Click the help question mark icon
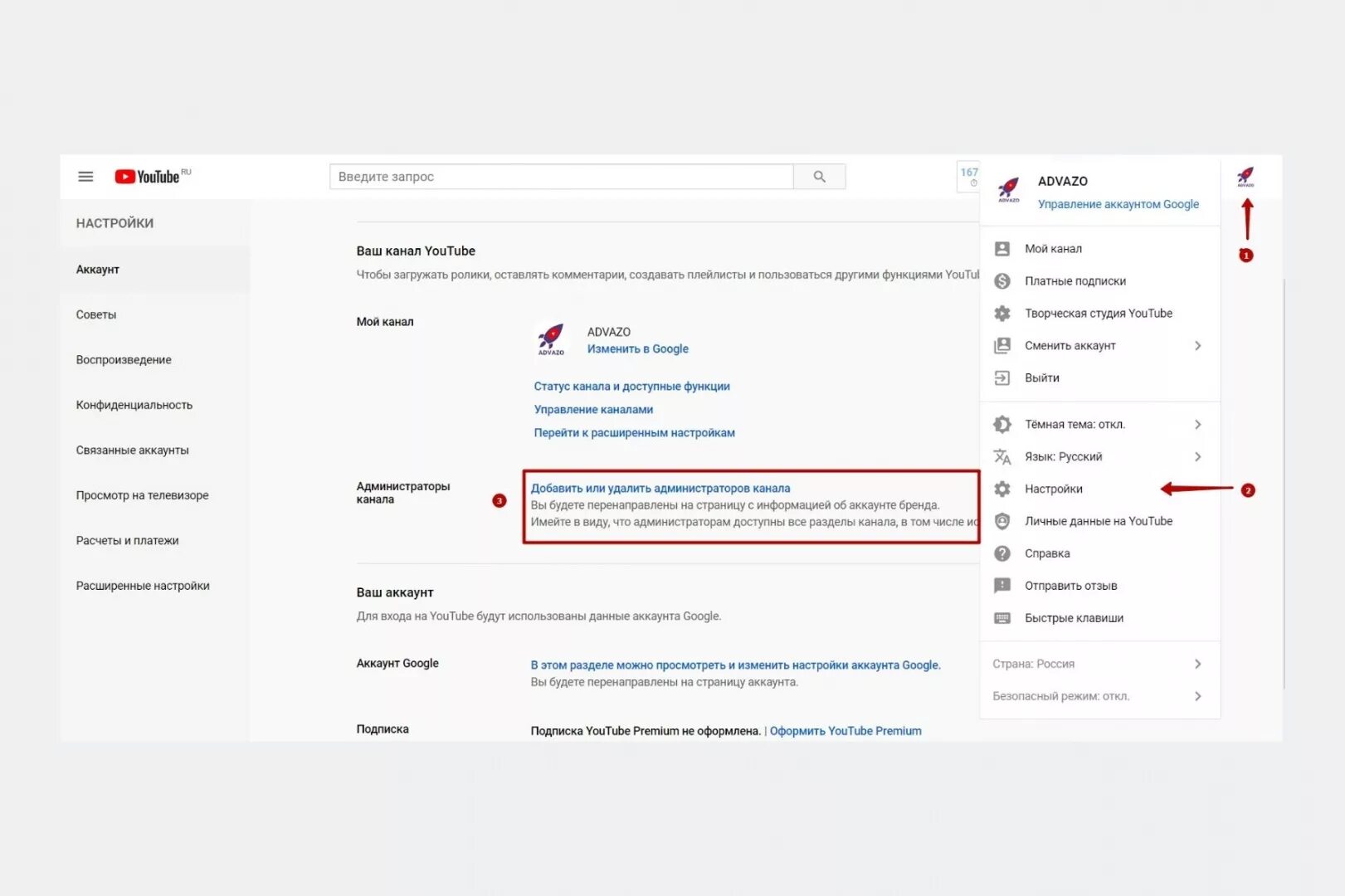1345x896 pixels. pos(1002,554)
